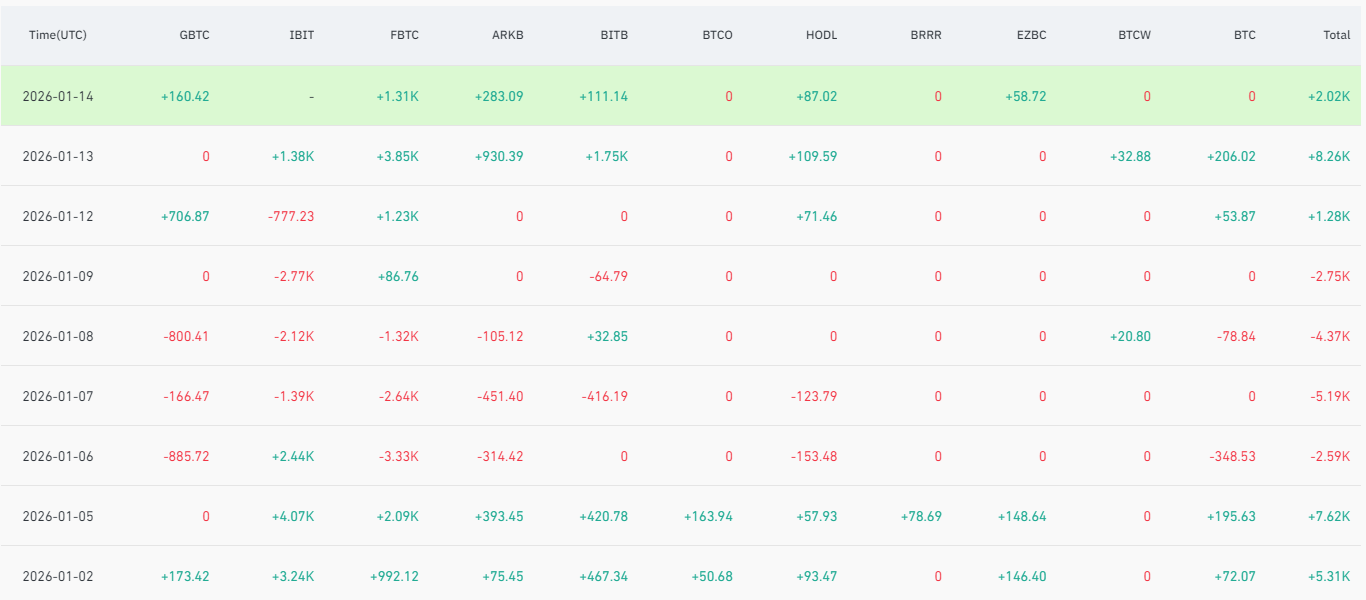Click the HODL column header
1366x600 pixels.
pyautogui.click(x=821, y=34)
